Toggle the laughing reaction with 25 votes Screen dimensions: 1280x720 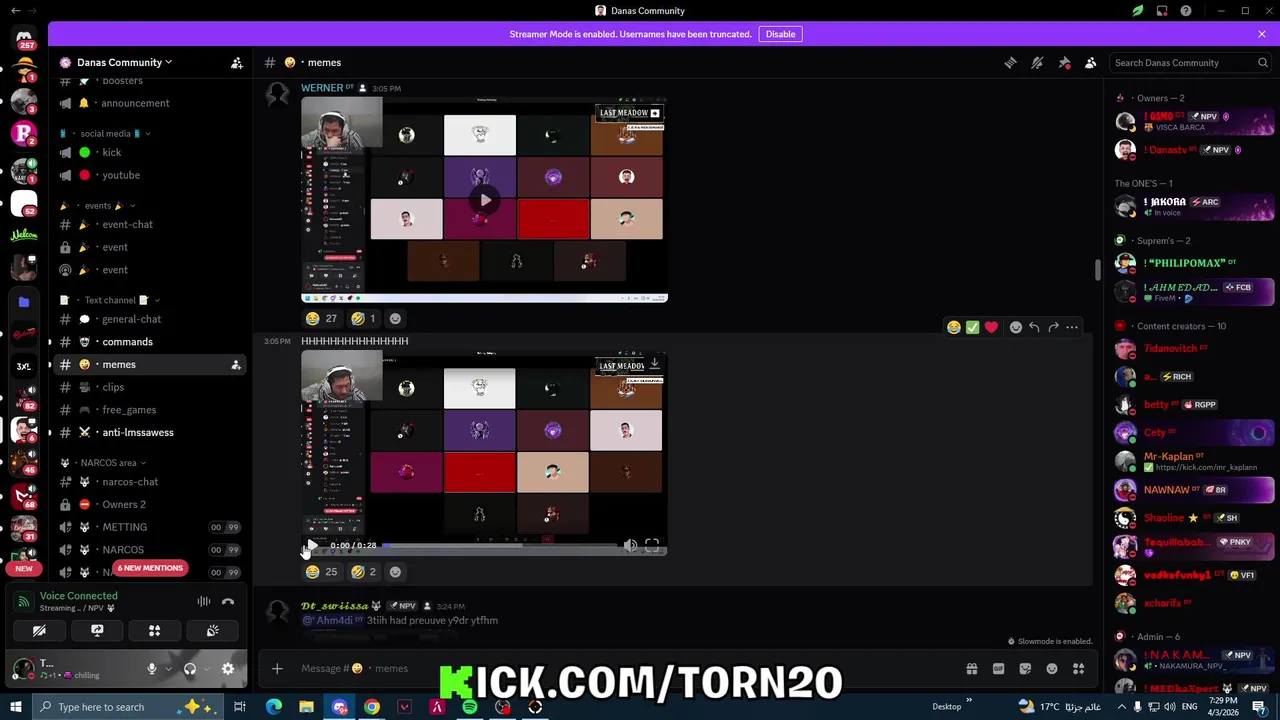click(321, 571)
